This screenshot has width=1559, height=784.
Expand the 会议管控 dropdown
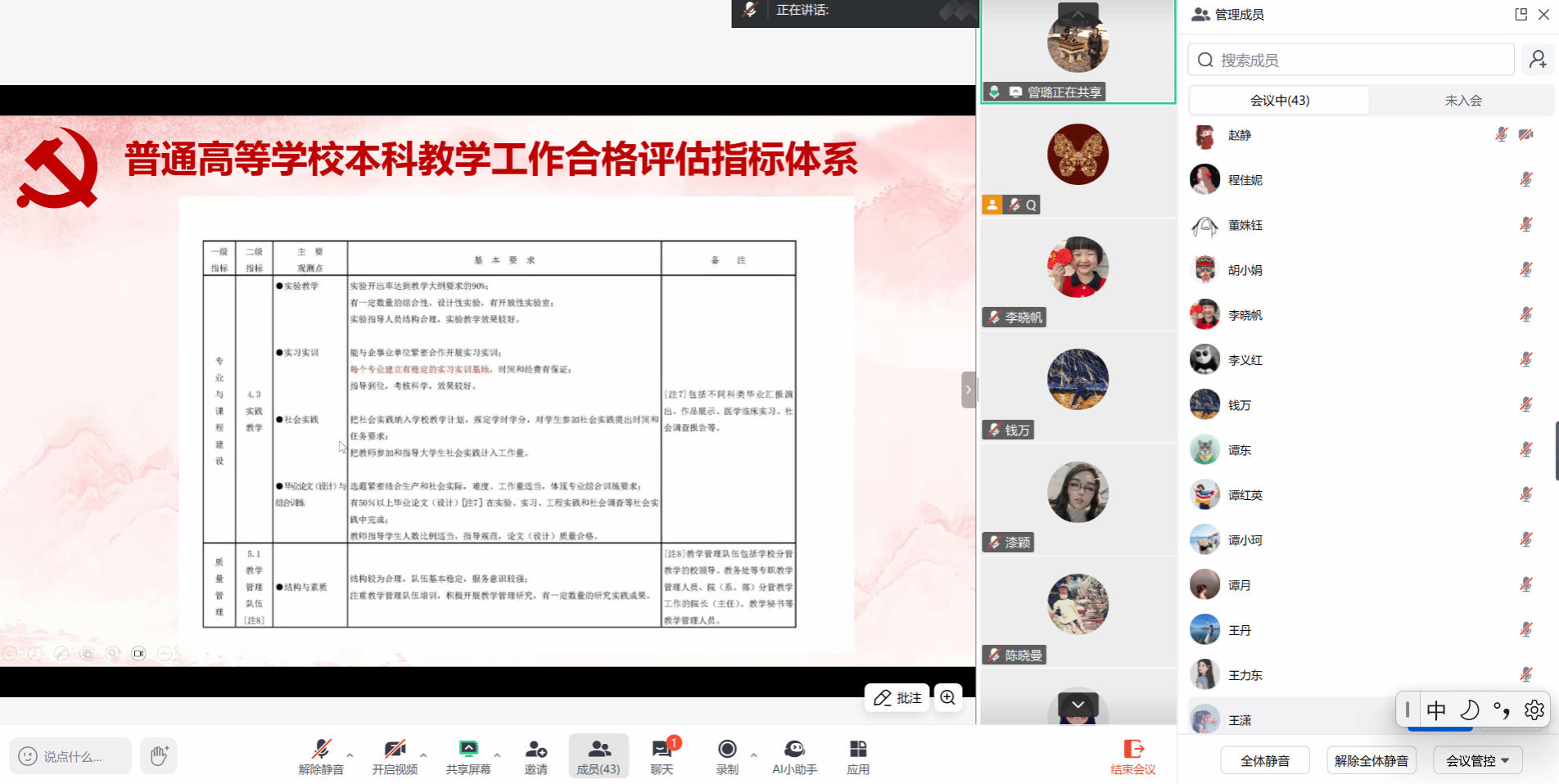1477,760
